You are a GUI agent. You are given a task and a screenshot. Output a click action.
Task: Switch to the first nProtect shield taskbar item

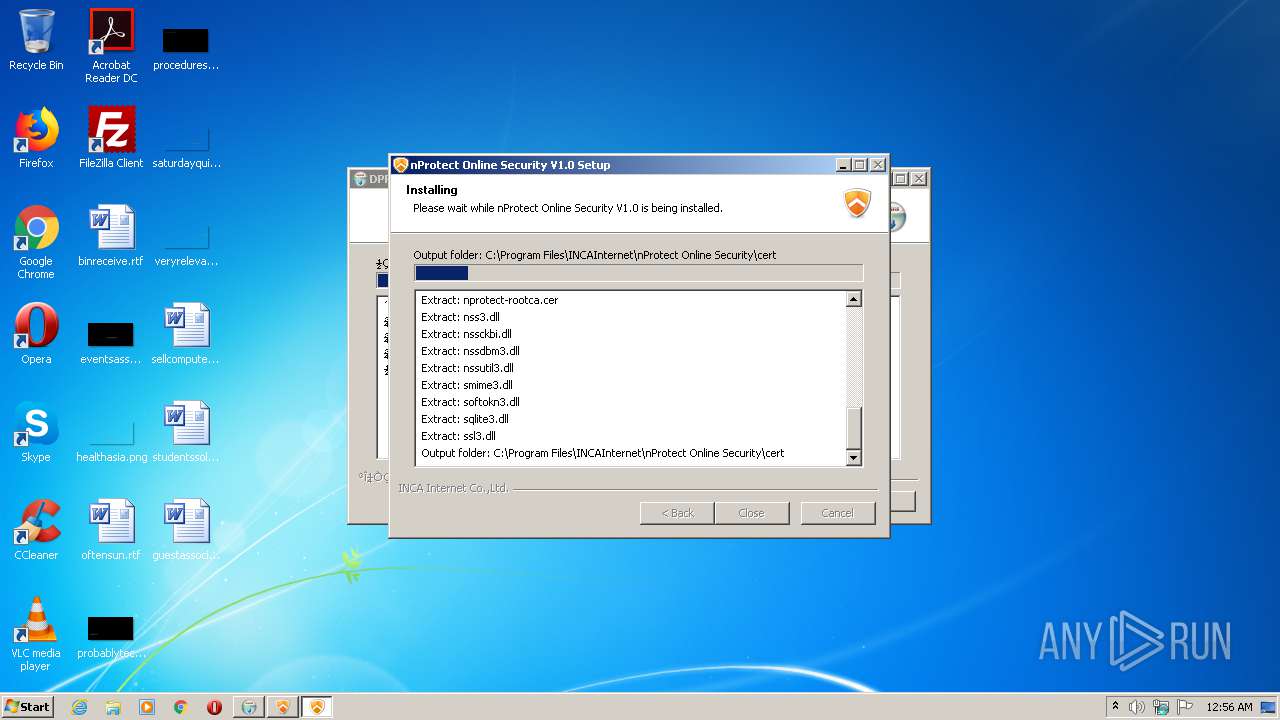(283, 707)
